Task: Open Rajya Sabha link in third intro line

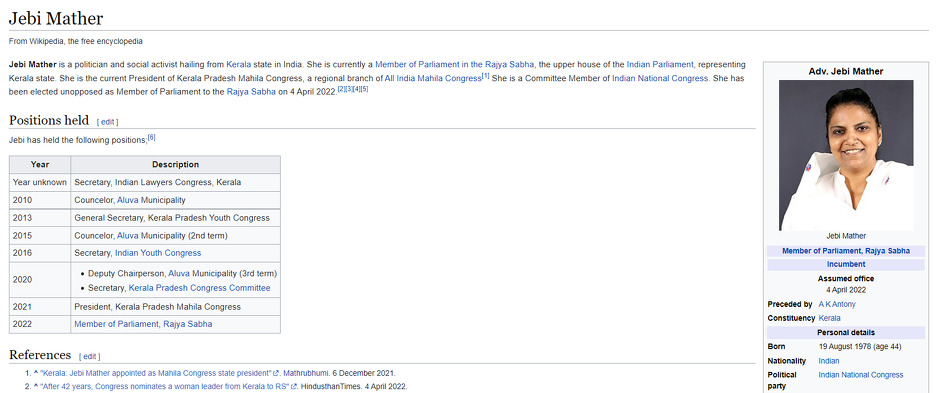Action: click(x=251, y=92)
